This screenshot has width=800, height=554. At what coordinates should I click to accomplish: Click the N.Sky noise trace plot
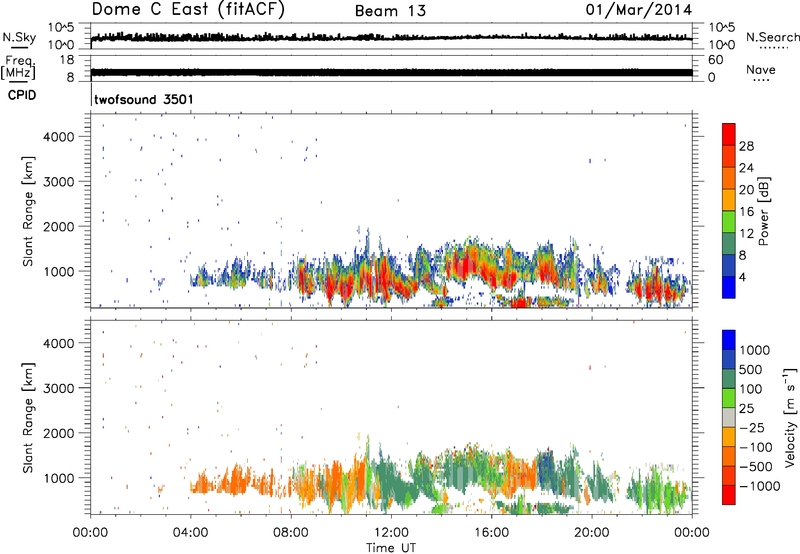(391, 37)
